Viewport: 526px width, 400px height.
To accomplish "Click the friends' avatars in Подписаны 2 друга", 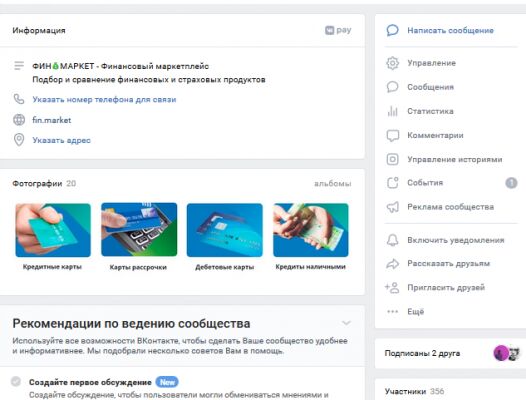I will tap(506, 353).
